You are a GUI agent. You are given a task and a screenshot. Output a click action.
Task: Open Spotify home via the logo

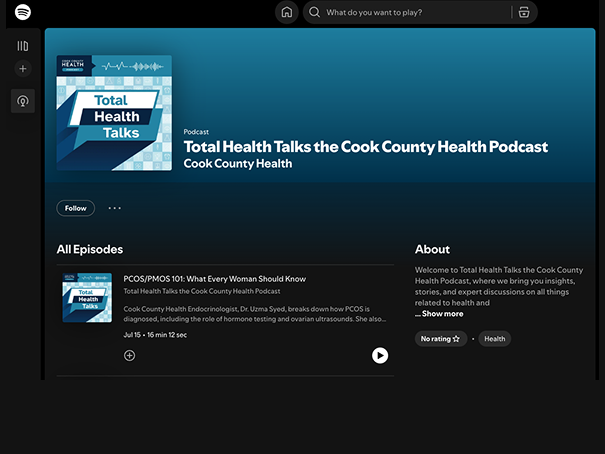point(23,12)
